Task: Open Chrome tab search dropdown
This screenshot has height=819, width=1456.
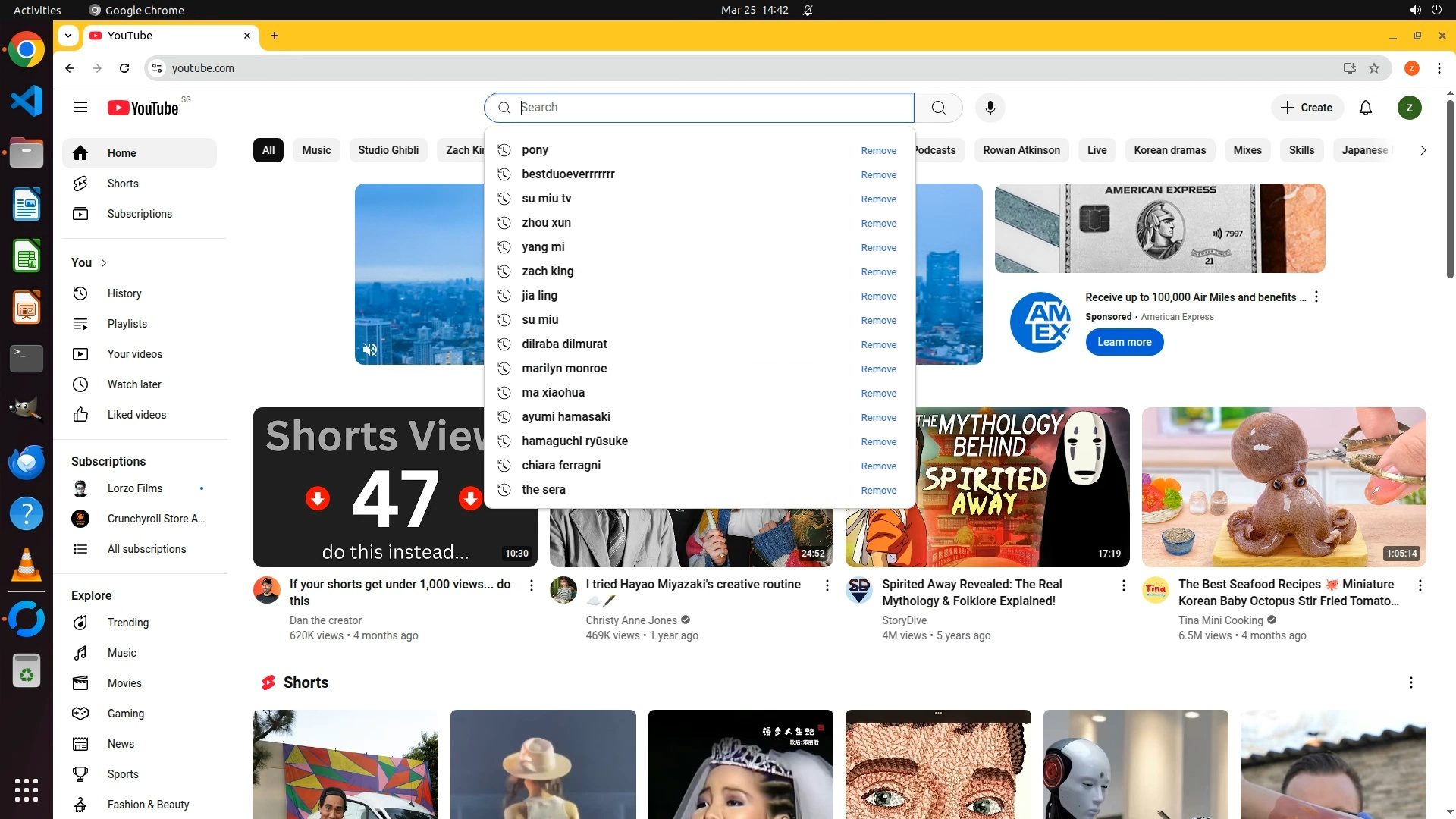Action: [x=68, y=36]
